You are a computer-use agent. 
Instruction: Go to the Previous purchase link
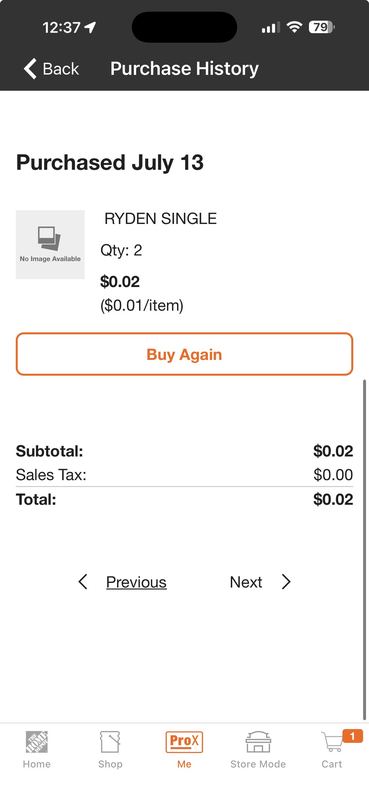coord(136,582)
